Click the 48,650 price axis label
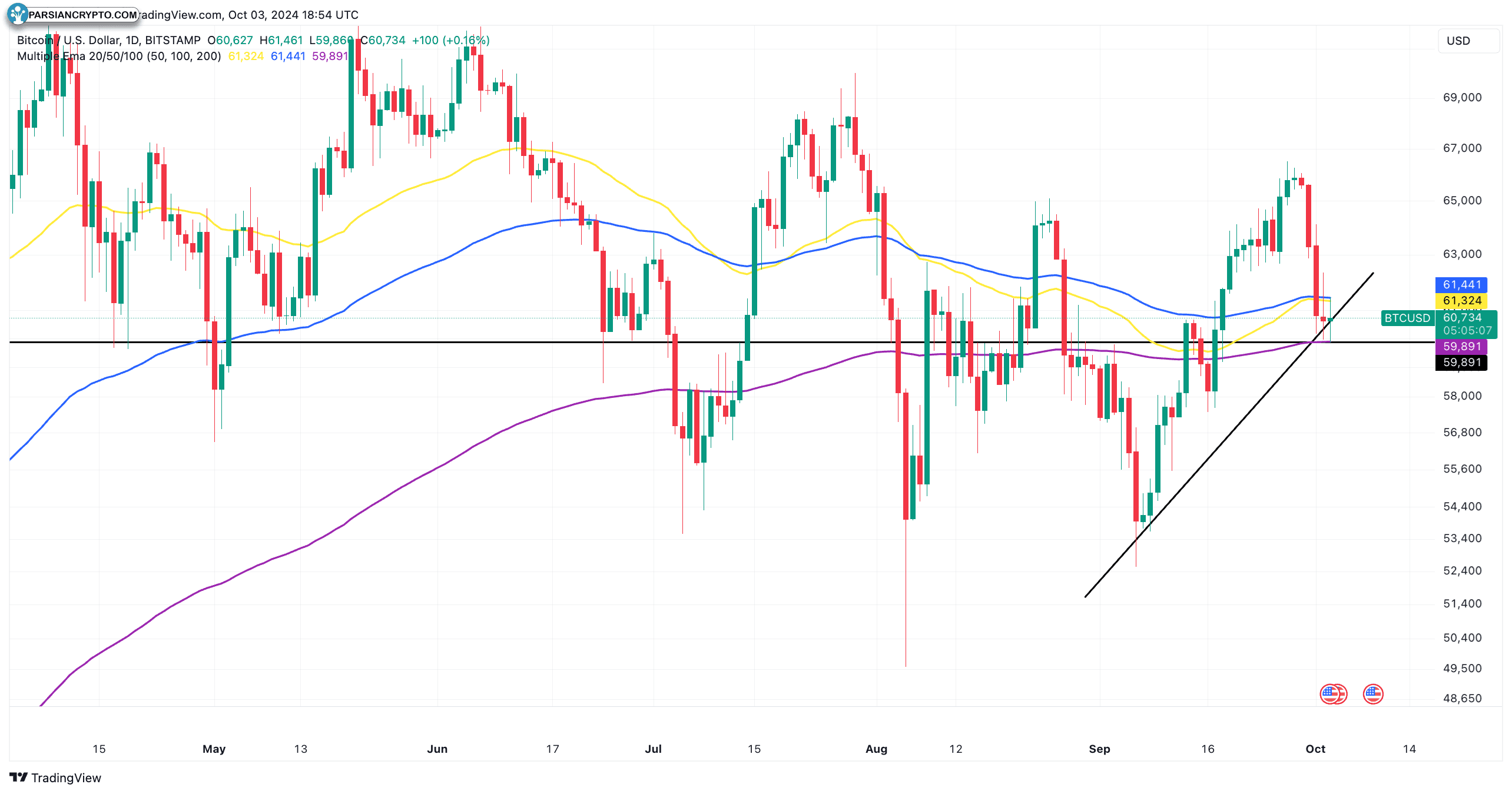The image size is (1512, 794). pos(1462,698)
